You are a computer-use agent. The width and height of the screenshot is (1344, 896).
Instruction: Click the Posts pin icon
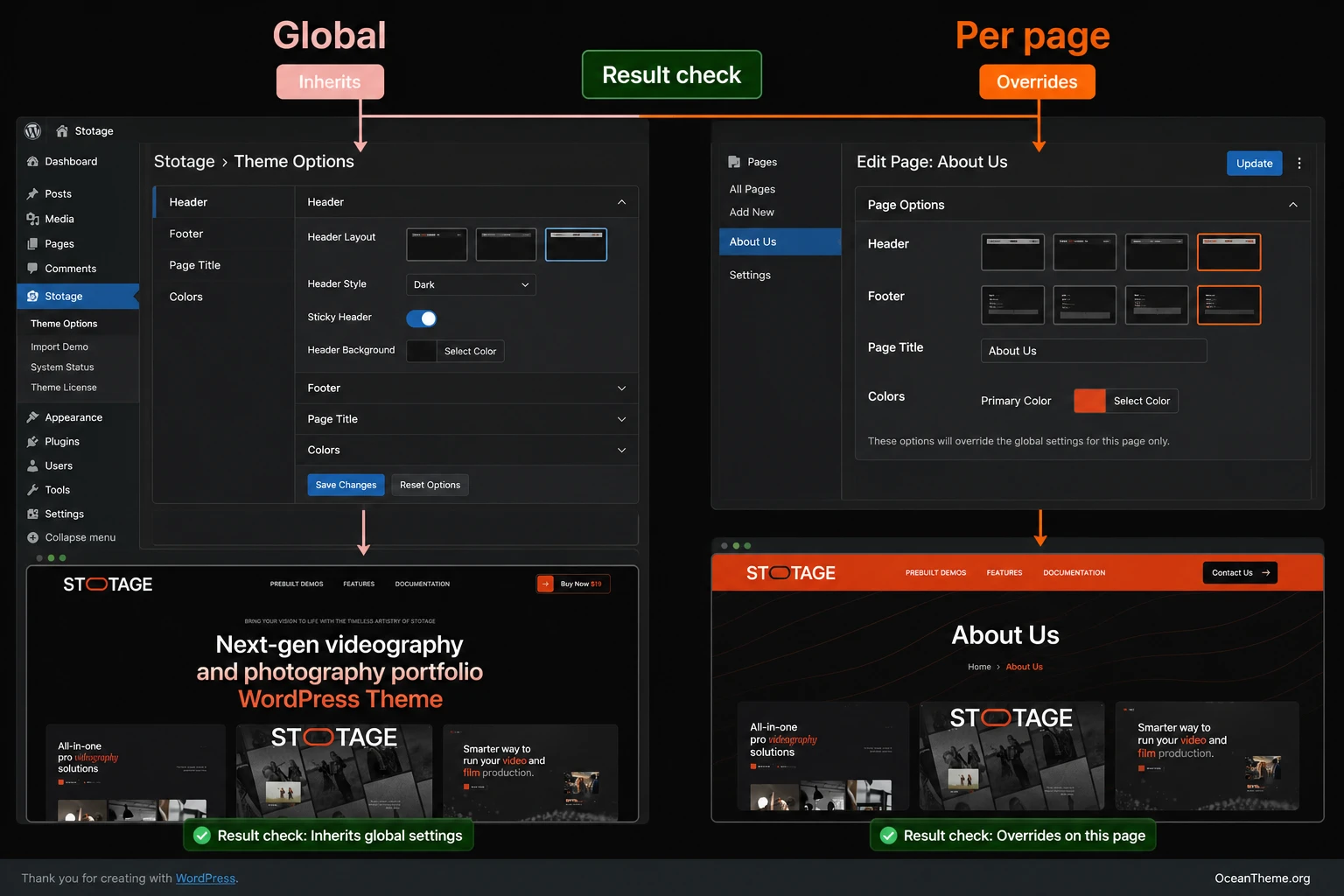click(32, 194)
